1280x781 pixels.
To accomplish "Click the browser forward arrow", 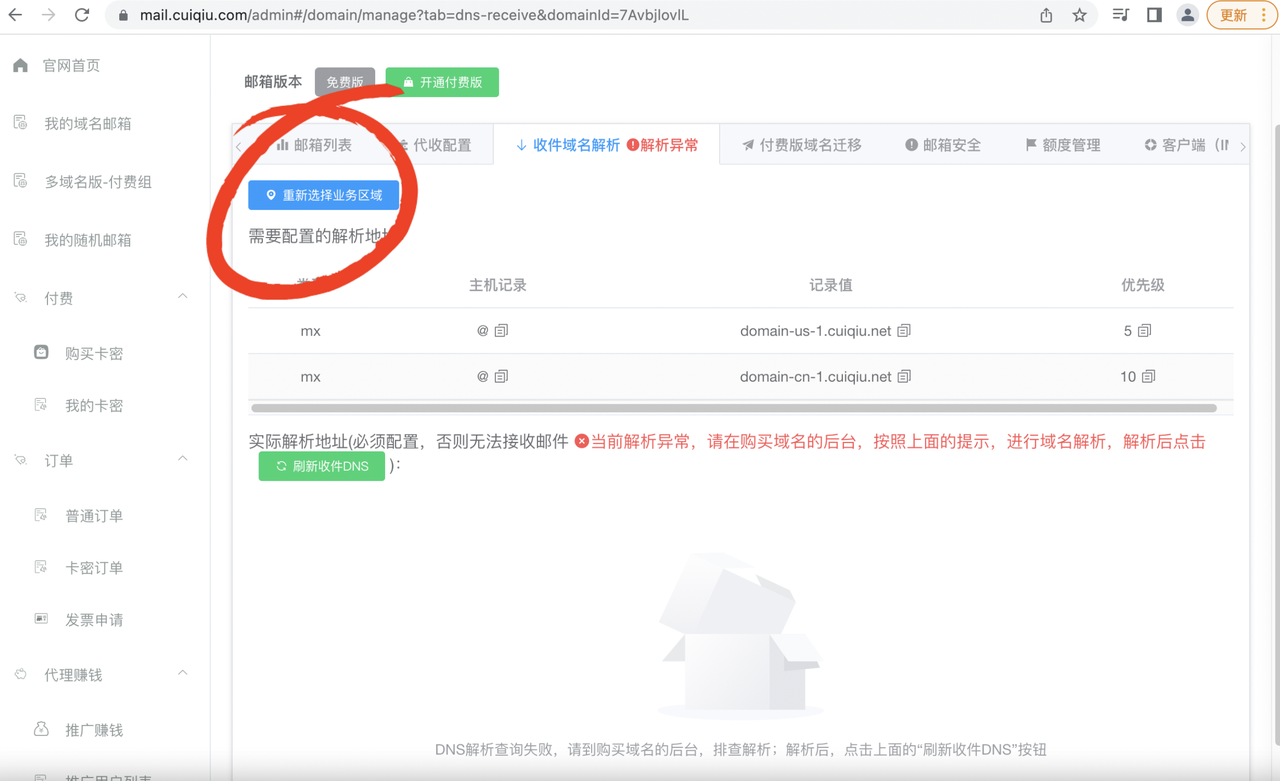I will coord(49,15).
